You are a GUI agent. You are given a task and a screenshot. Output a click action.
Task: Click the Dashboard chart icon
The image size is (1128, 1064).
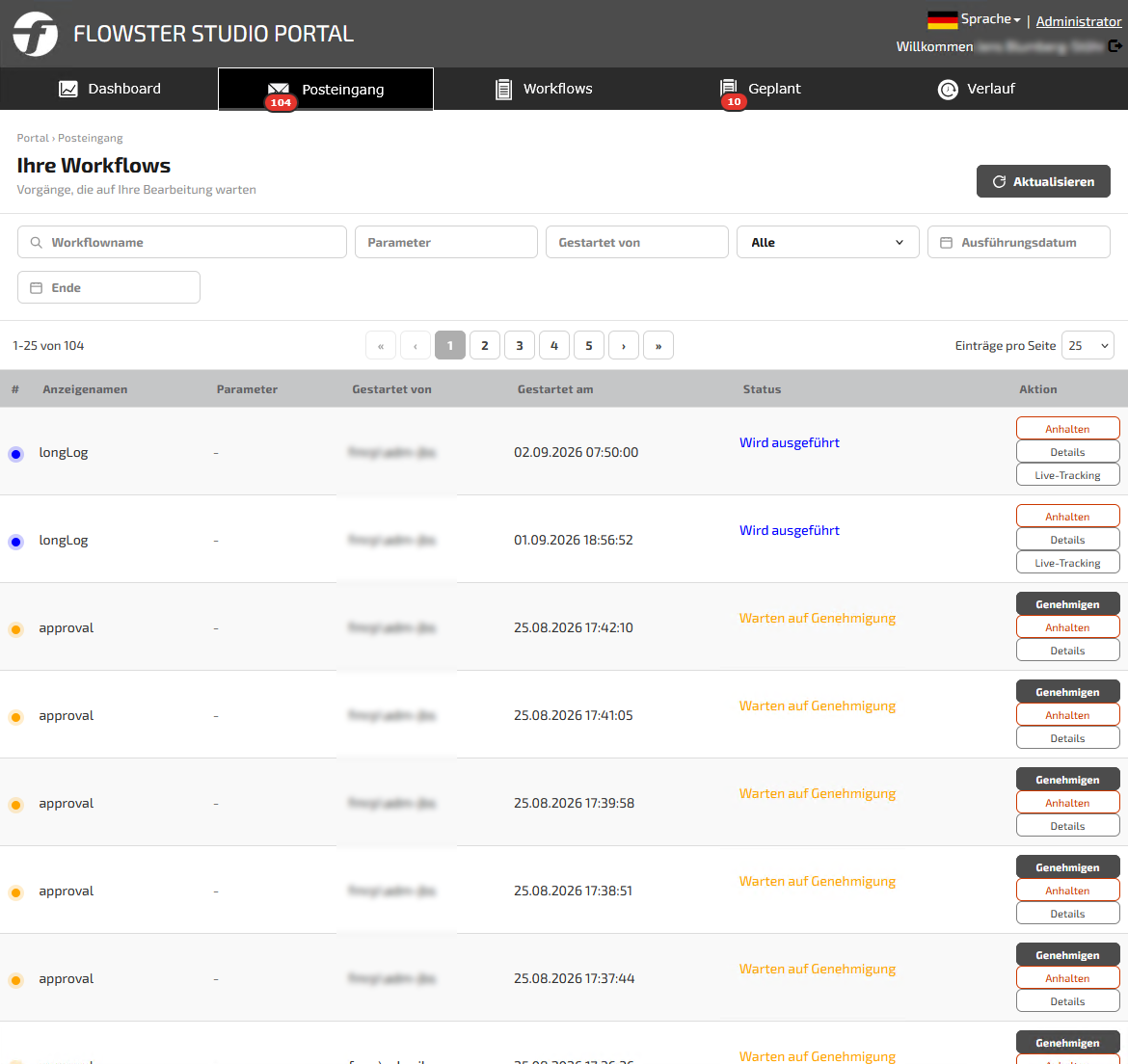(x=68, y=89)
